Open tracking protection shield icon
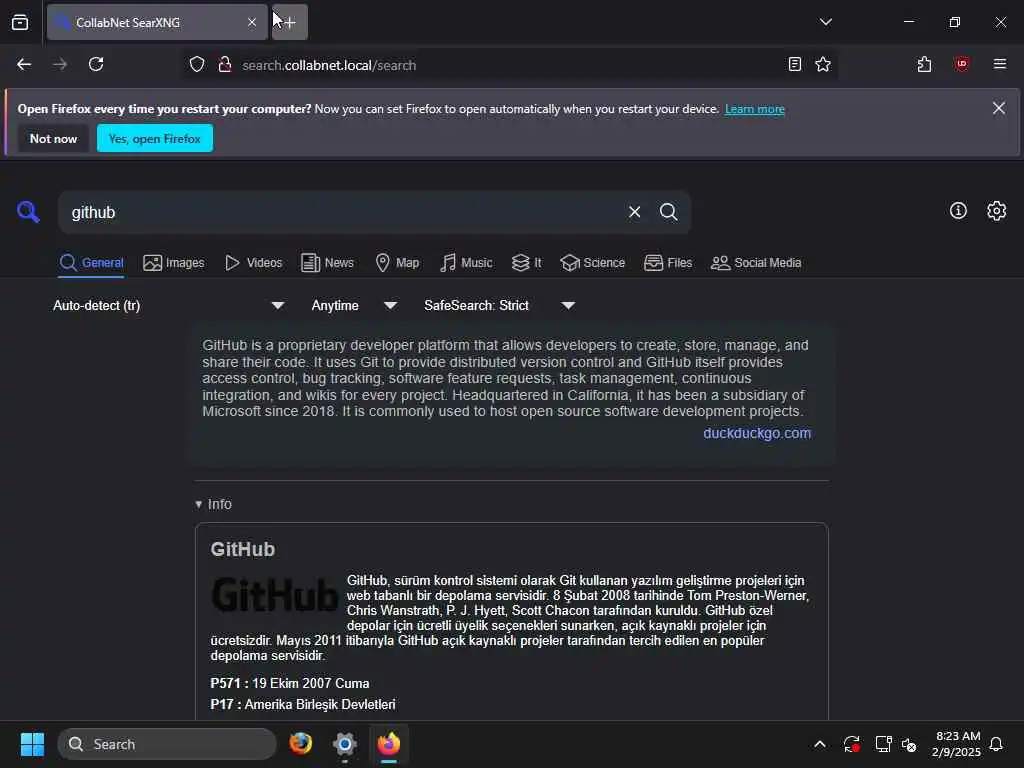 197,65
